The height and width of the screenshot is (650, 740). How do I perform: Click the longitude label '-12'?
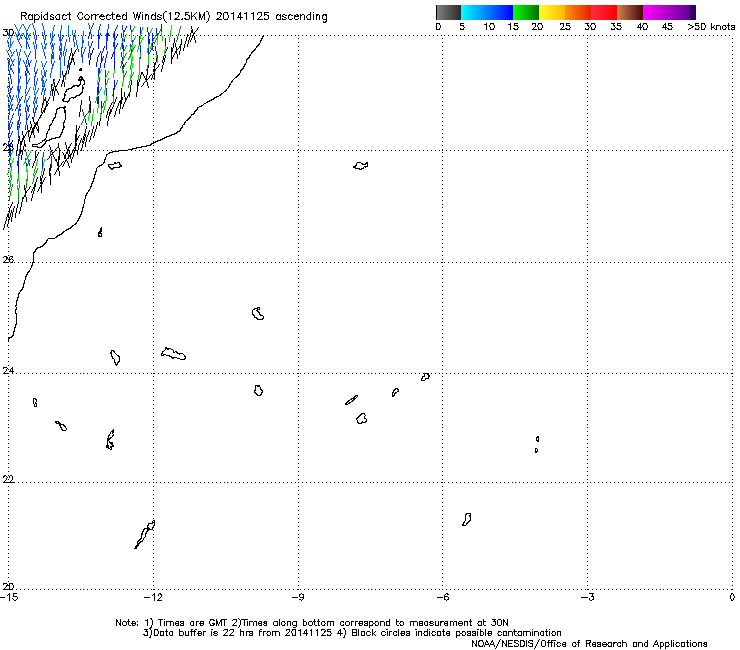tap(153, 598)
